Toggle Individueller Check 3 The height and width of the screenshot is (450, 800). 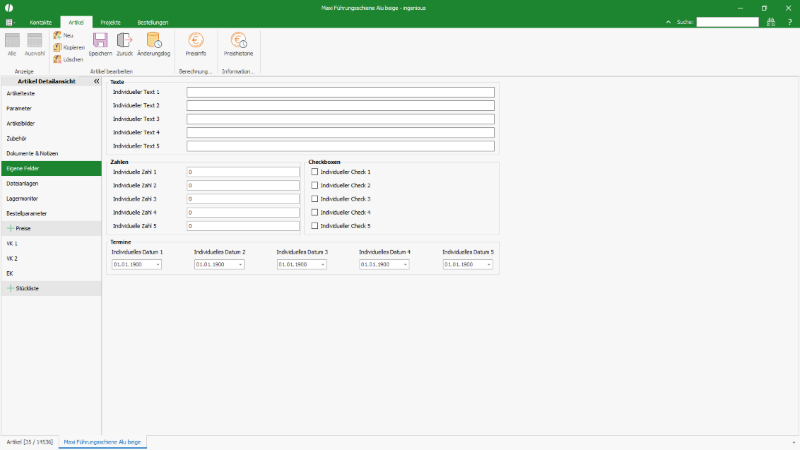tap(315, 199)
